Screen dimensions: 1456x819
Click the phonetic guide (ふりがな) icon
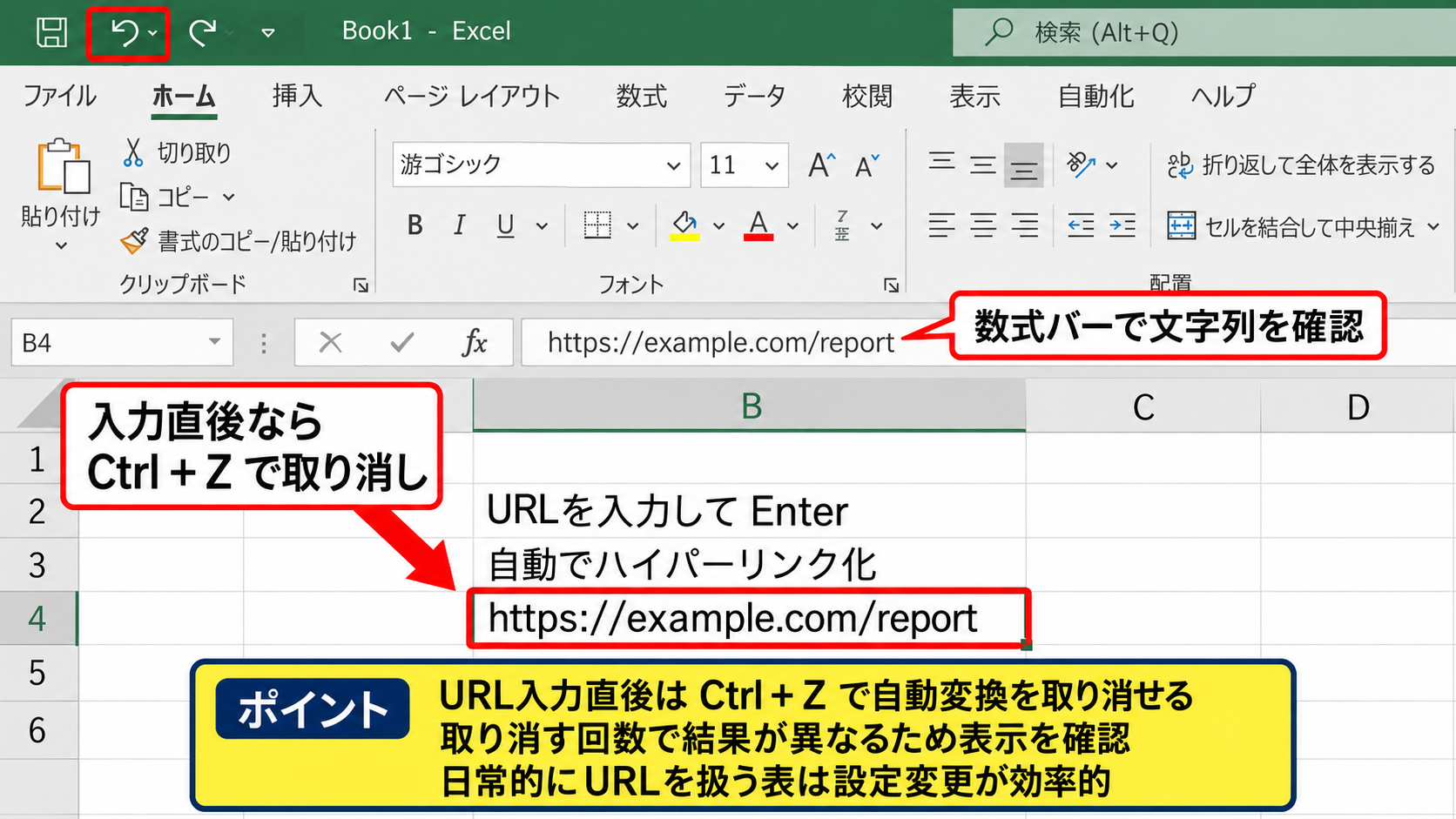tap(842, 225)
